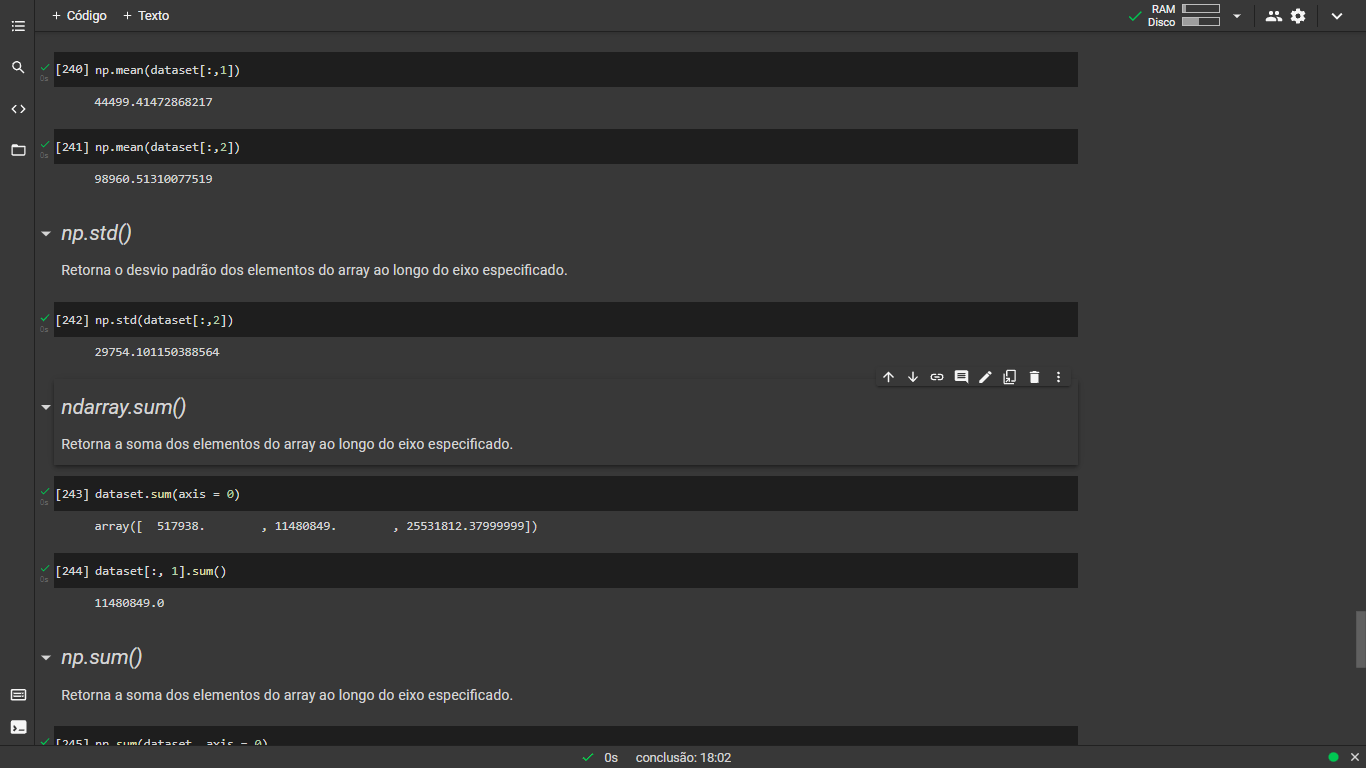The width and height of the screenshot is (1366, 768).
Task: Open the search and replace panel
Action: (x=18, y=67)
